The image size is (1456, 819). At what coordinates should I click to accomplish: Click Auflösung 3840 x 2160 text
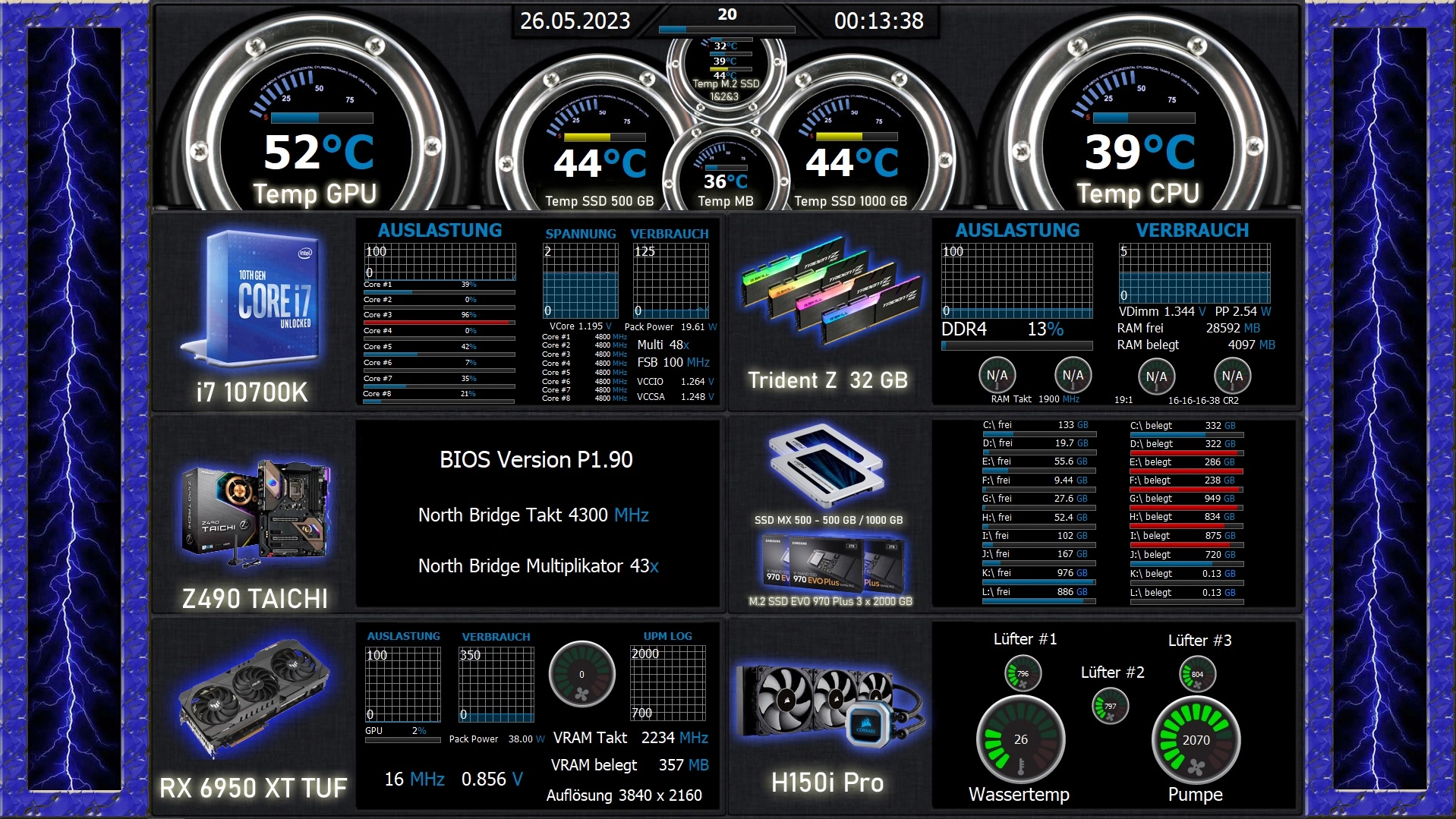(x=624, y=795)
